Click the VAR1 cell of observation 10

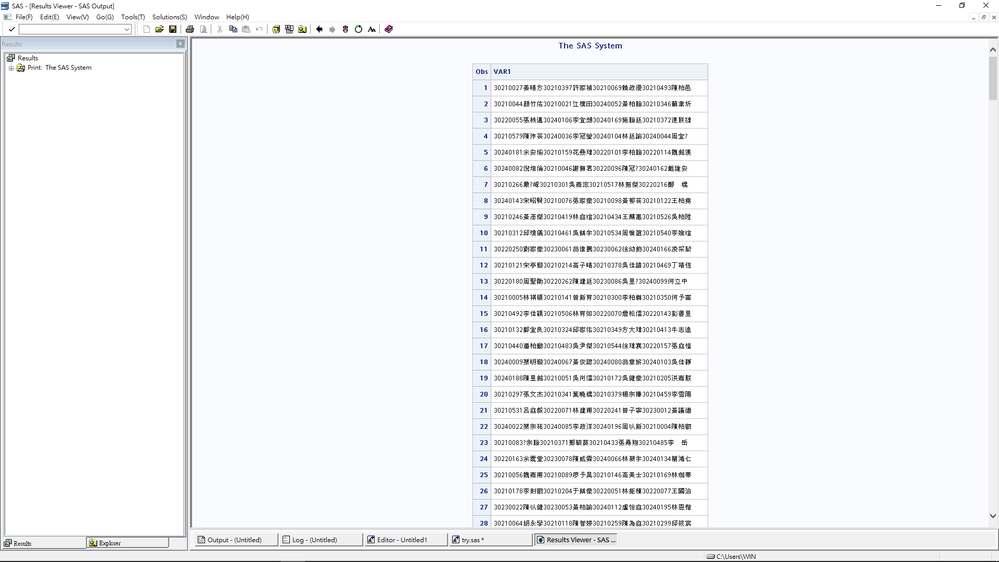[599, 233]
